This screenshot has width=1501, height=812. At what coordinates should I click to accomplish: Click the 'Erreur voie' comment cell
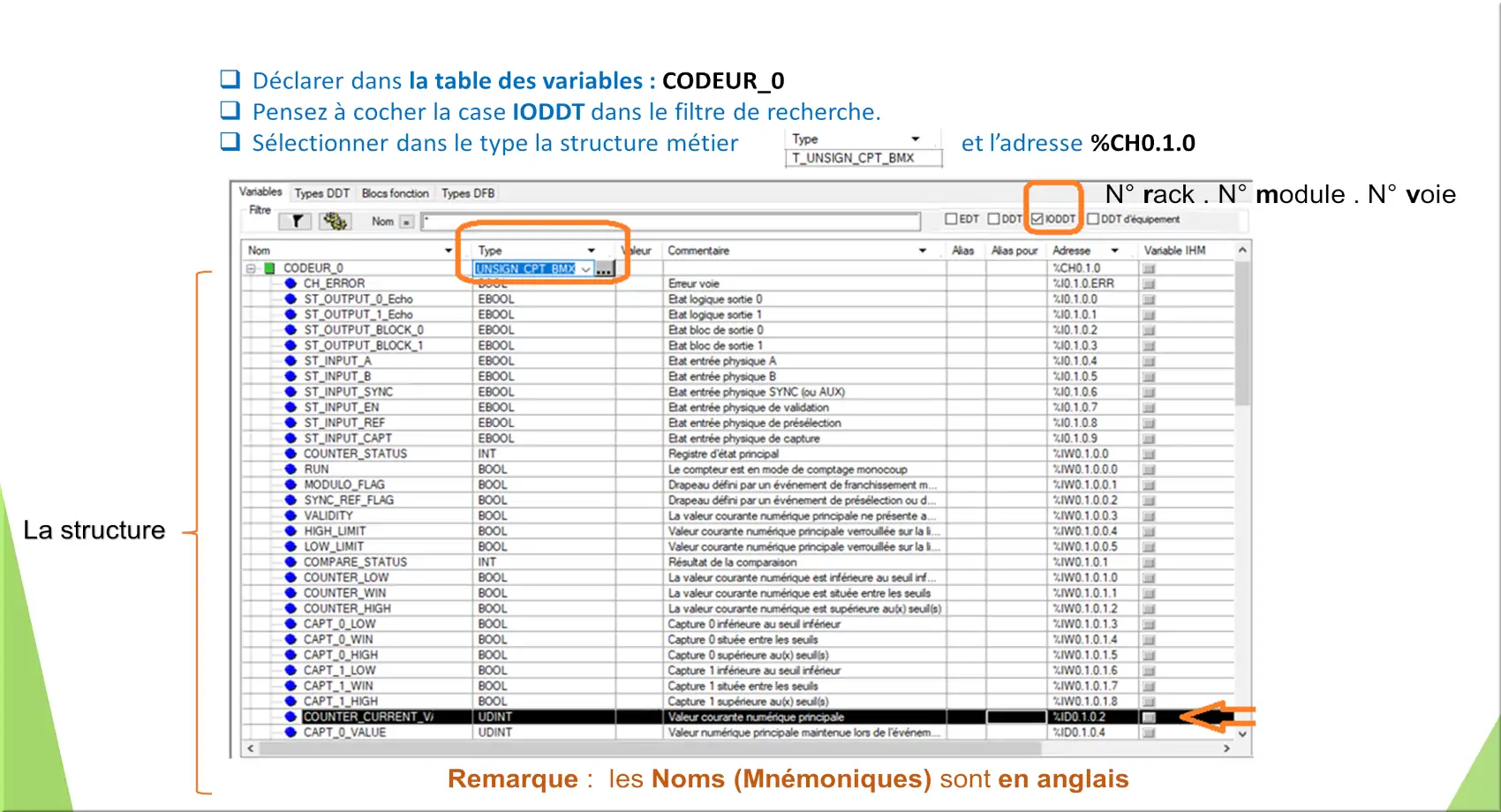point(804,284)
